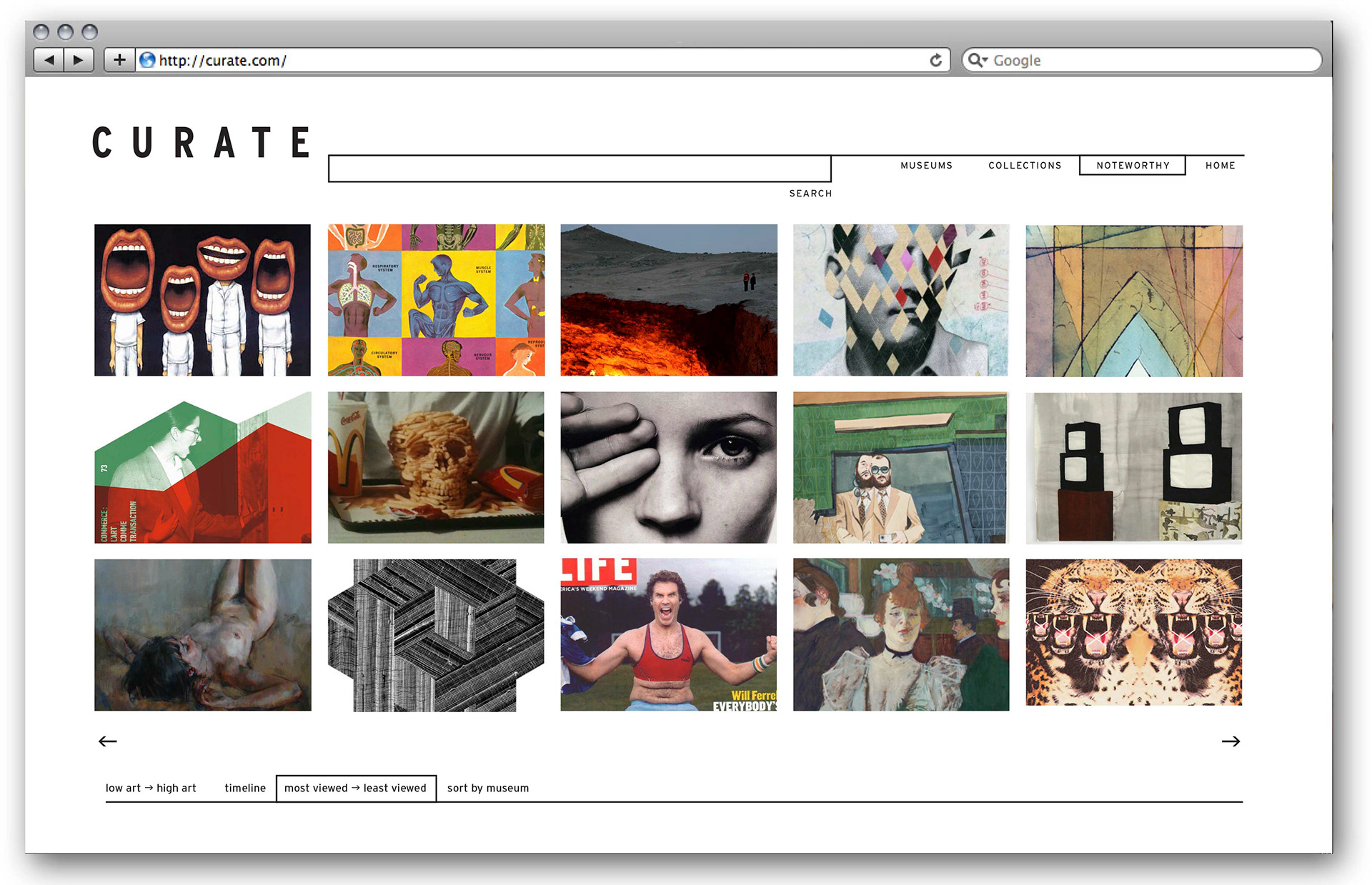
Task: Add bookmark with the plus button
Action: (119, 60)
